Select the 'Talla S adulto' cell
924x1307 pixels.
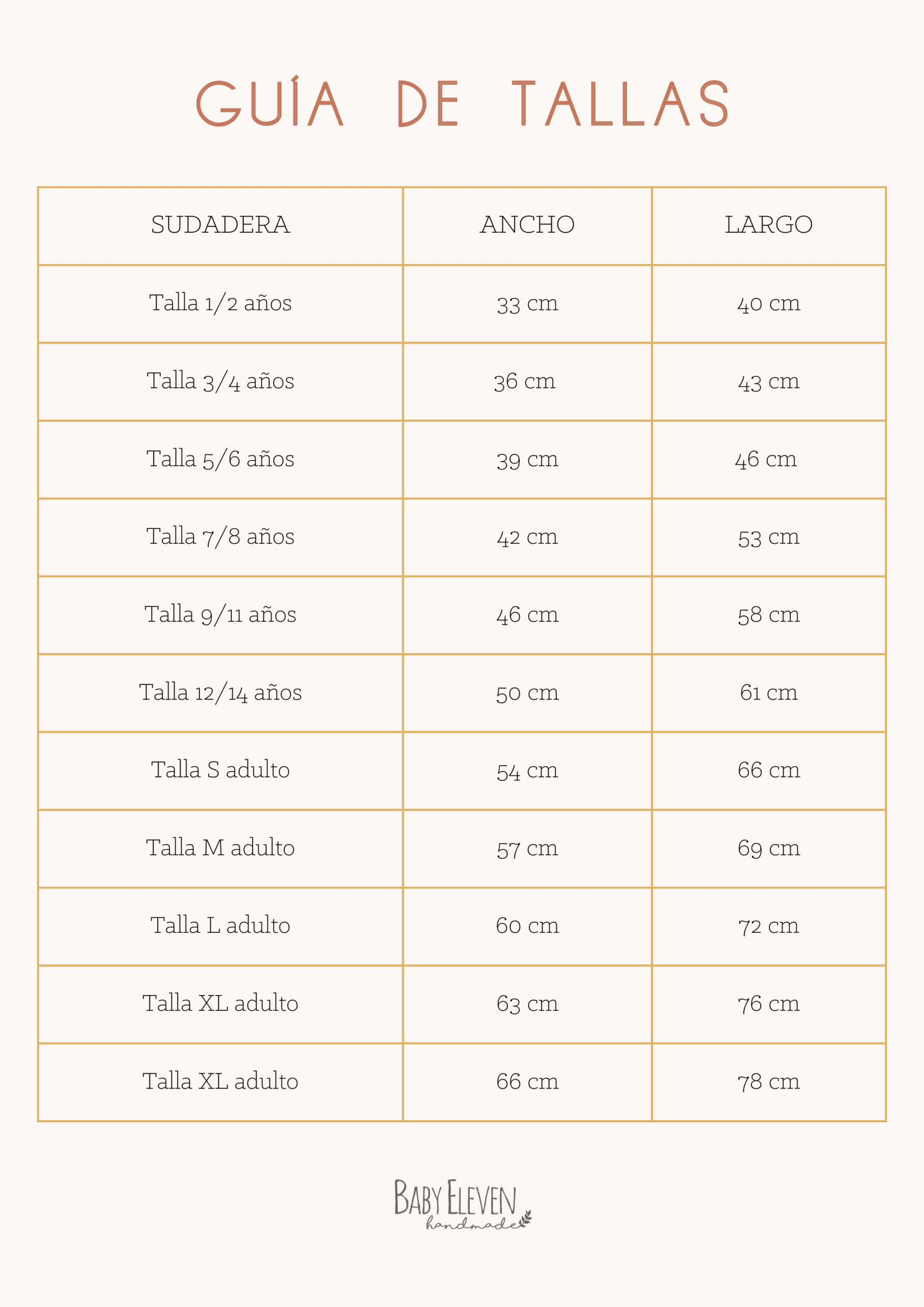click(x=221, y=769)
